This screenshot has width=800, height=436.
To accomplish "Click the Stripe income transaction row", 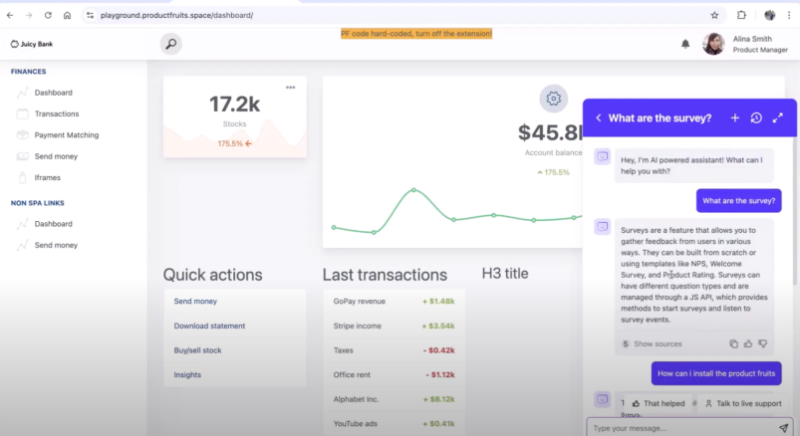I will [393, 326].
